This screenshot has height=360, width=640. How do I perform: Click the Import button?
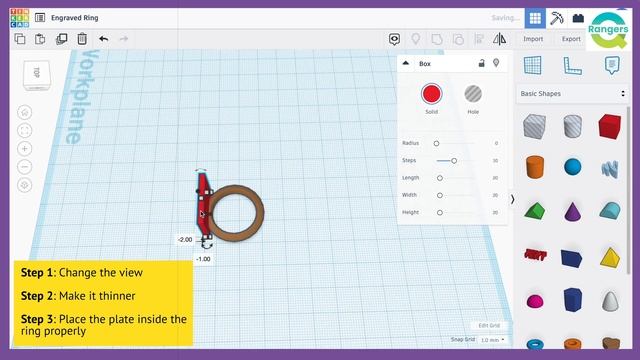pyautogui.click(x=533, y=39)
